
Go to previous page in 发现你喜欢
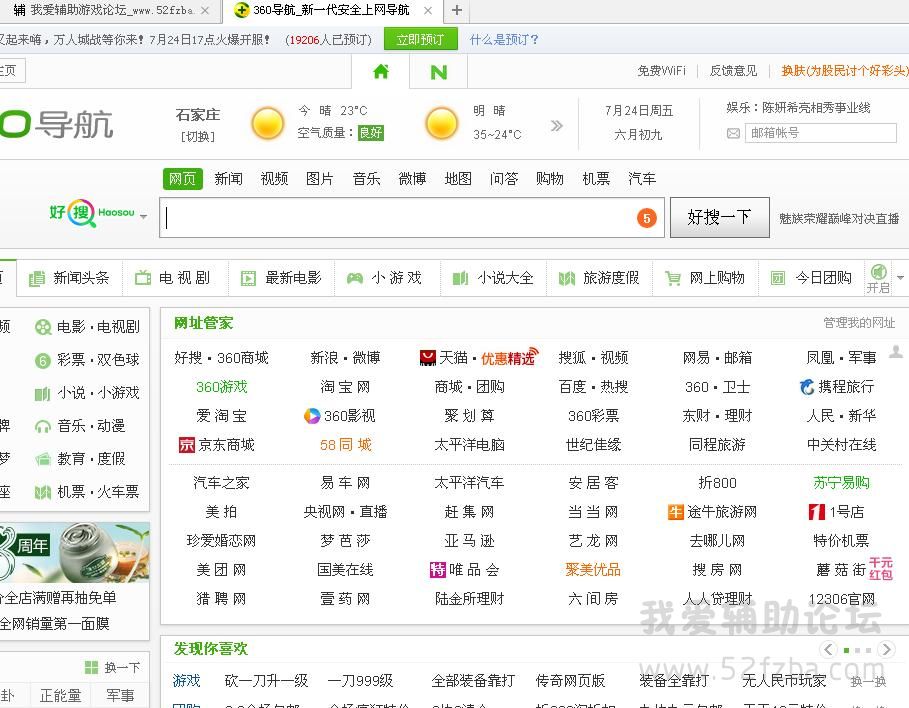[x=828, y=649]
